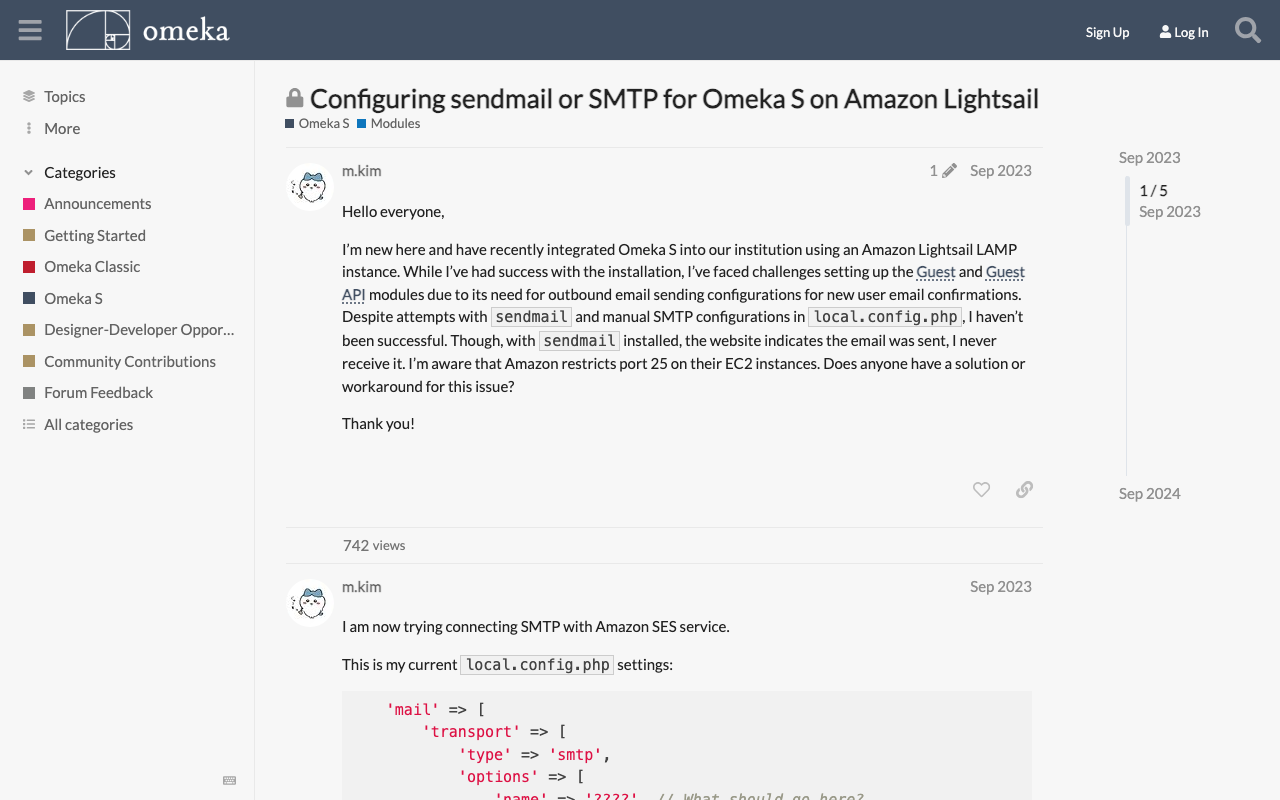
Task: Click the Log In button
Action: pyautogui.click(x=1183, y=31)
